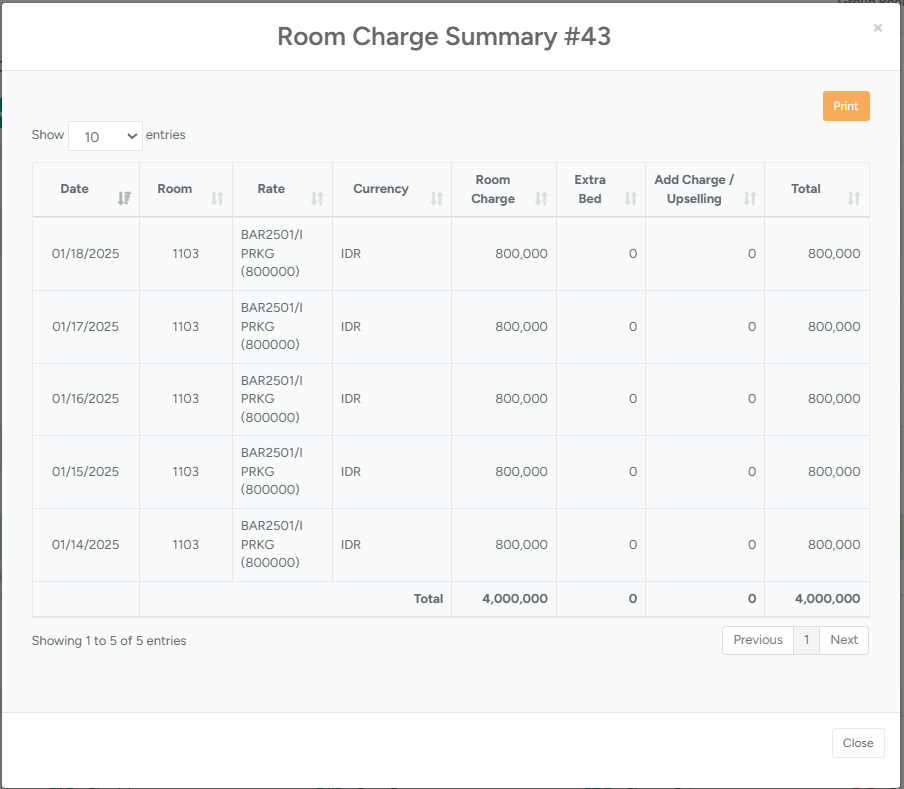Select the 01/14/2025 row date
This screenshot has width=904, height=789.
click(86, 545)
